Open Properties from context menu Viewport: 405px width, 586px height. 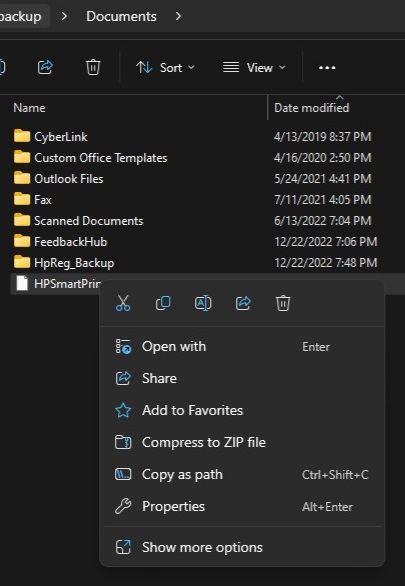click(242, 506)
